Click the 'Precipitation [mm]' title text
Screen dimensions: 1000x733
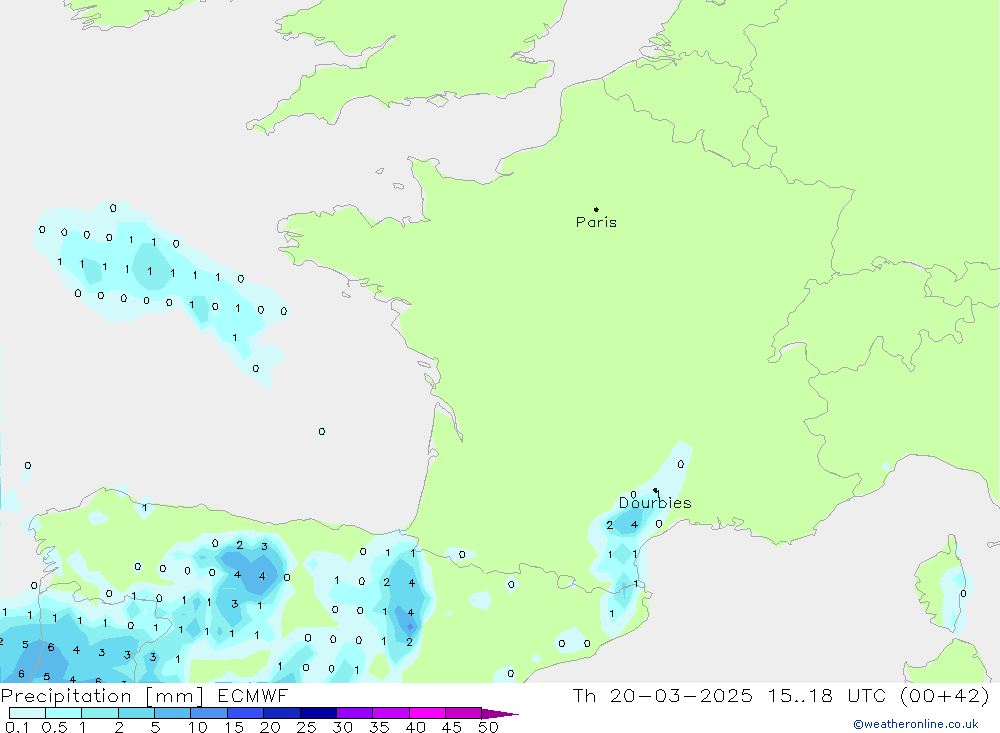tap(102, 696)
